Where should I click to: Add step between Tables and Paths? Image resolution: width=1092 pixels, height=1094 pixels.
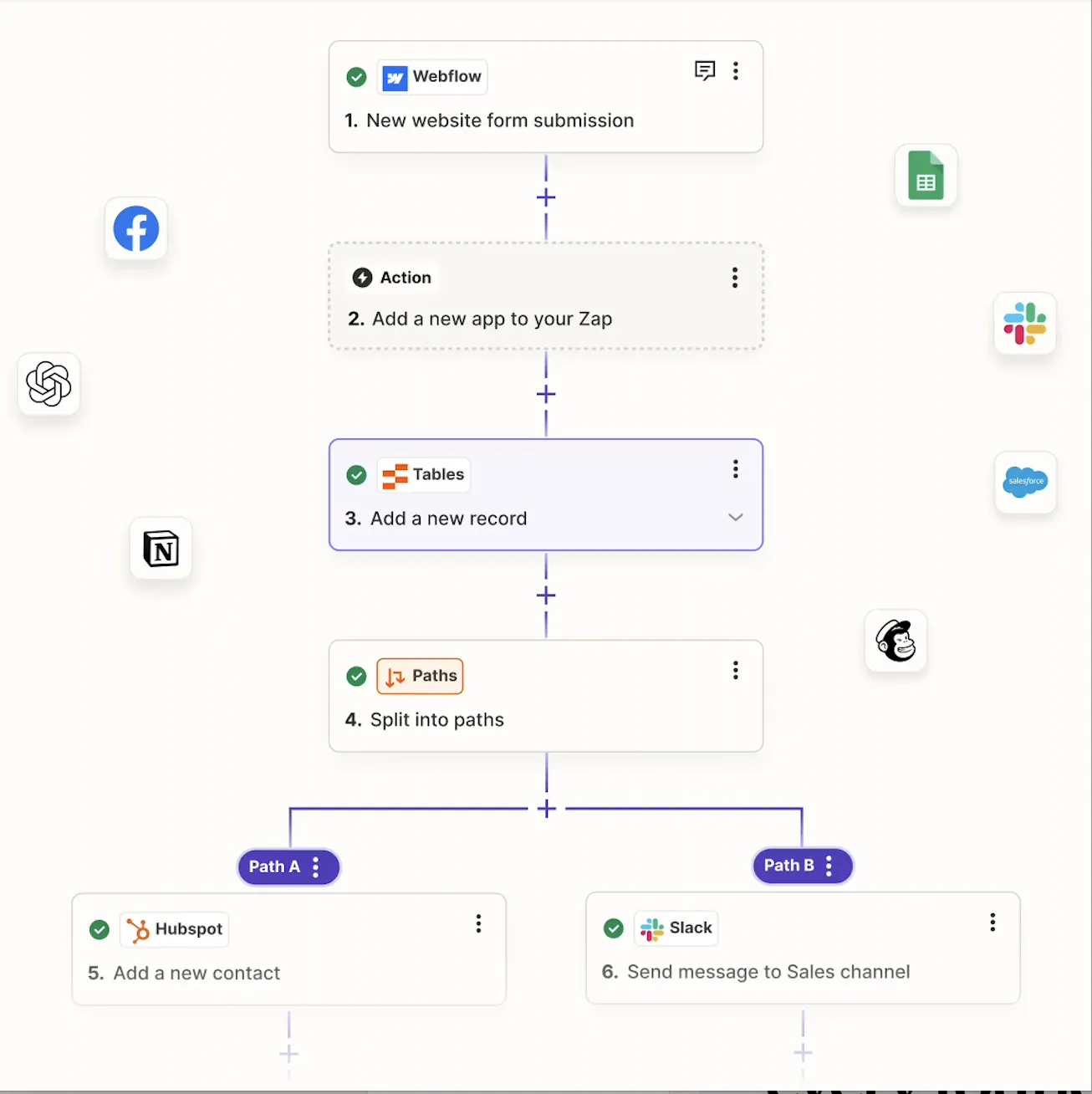(x=546, y=596)
